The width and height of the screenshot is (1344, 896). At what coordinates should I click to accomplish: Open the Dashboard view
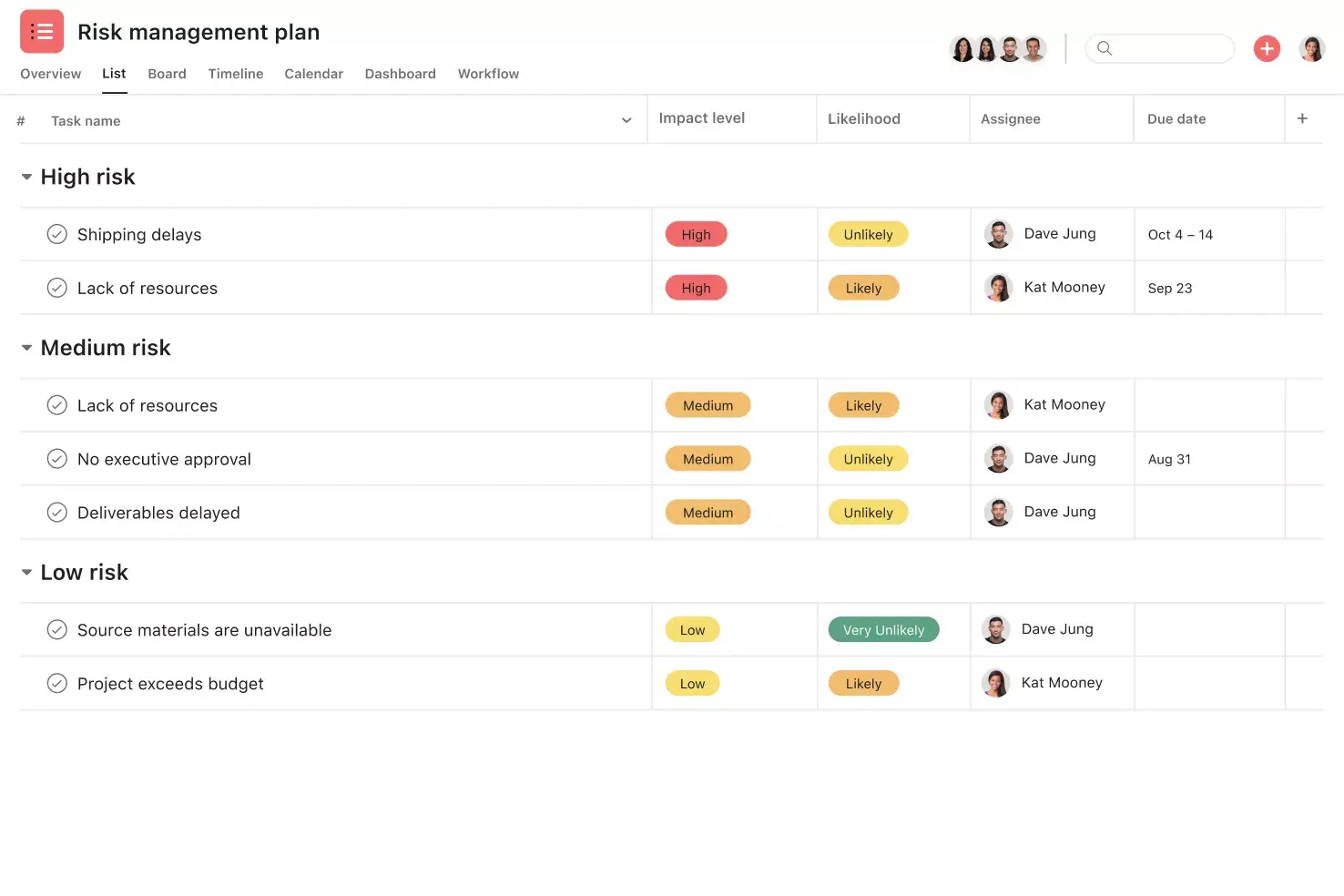(400, 74)
